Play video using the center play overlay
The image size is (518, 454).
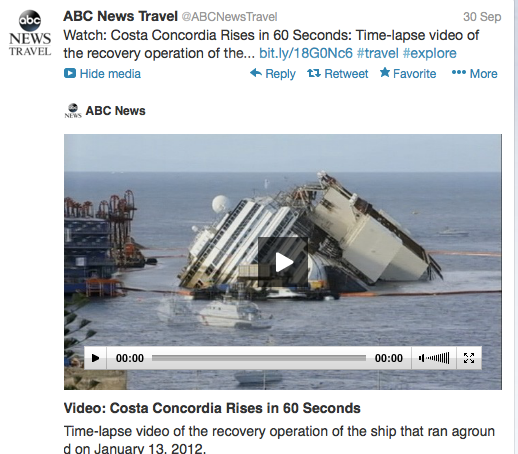coord(283,262)
